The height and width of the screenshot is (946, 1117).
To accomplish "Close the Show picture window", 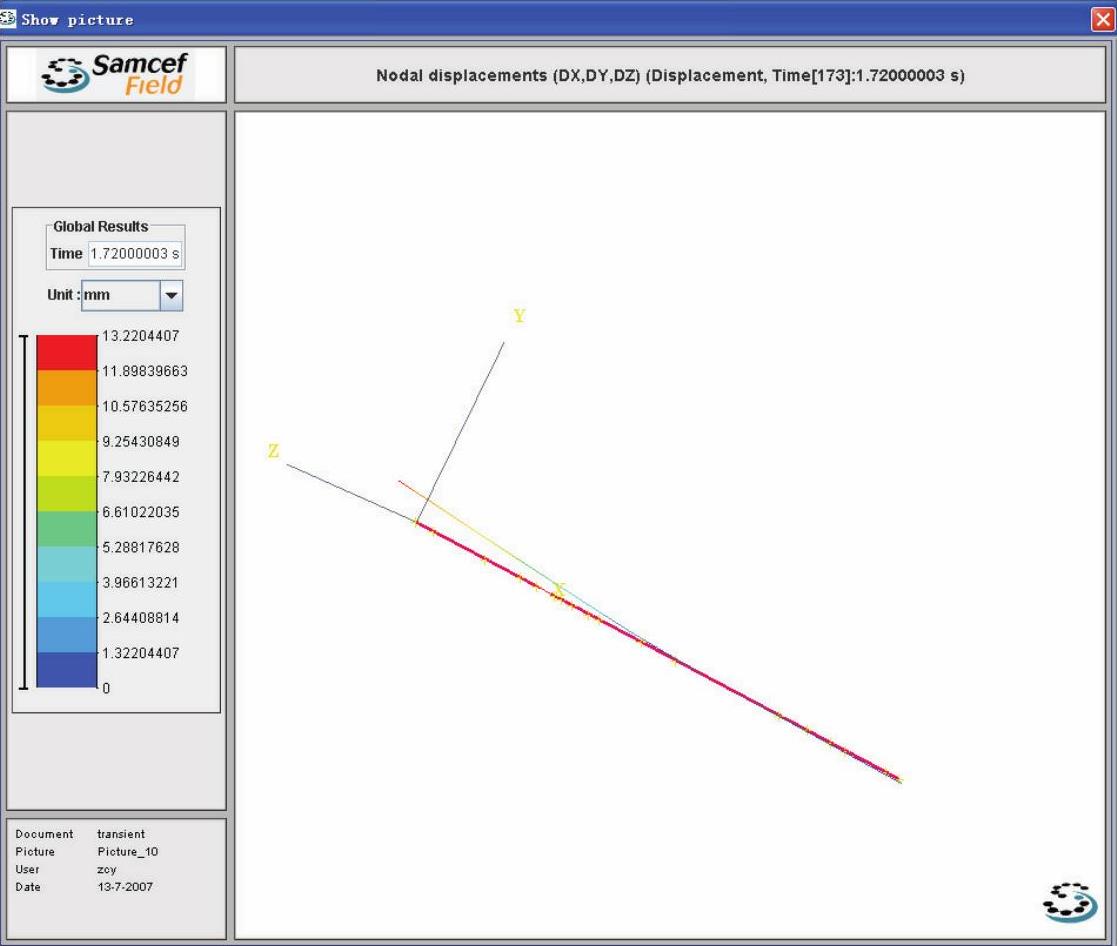I will point(1105,19).
